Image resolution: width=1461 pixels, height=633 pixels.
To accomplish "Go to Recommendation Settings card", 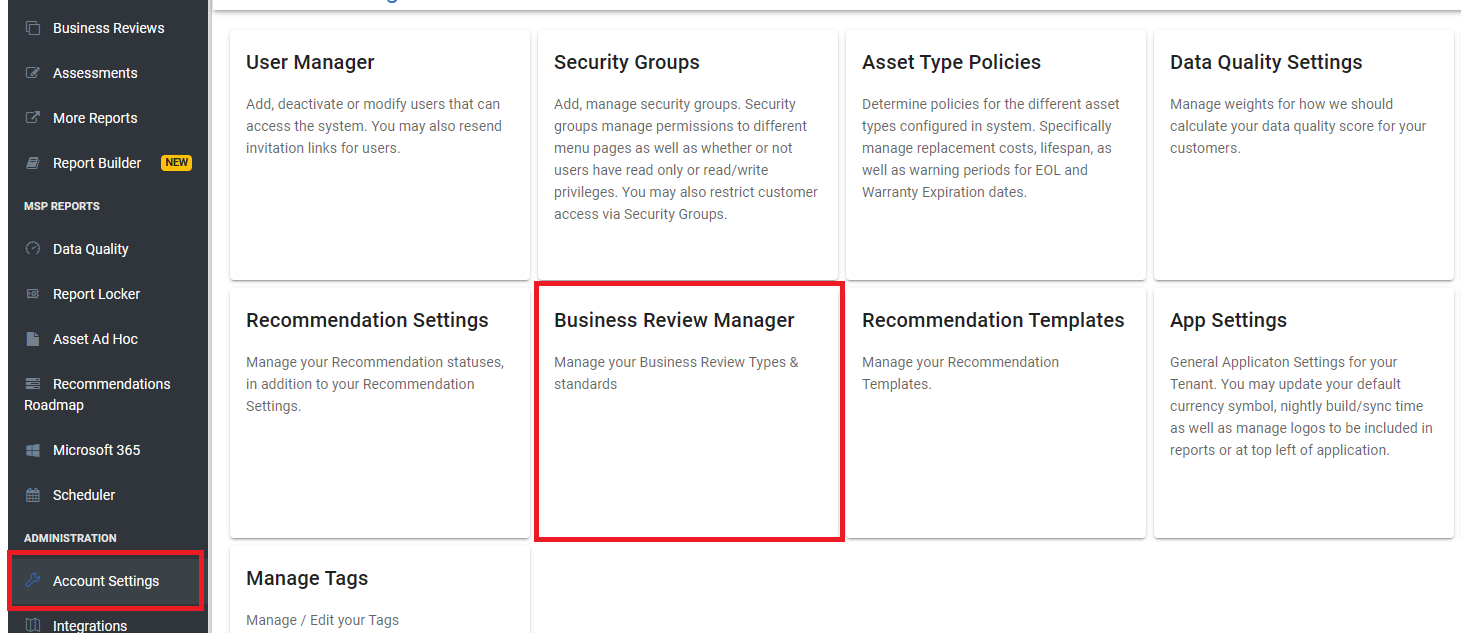I will pyautogui.click(x=379, y=412).
